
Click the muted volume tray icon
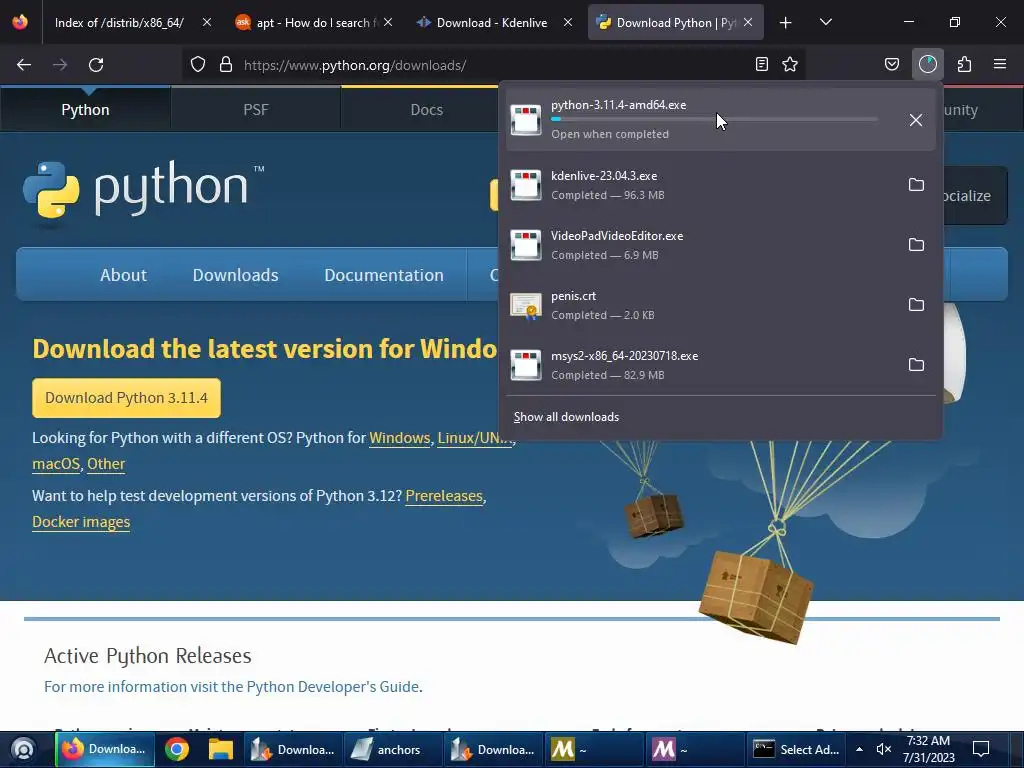click(x=884, y=749)
